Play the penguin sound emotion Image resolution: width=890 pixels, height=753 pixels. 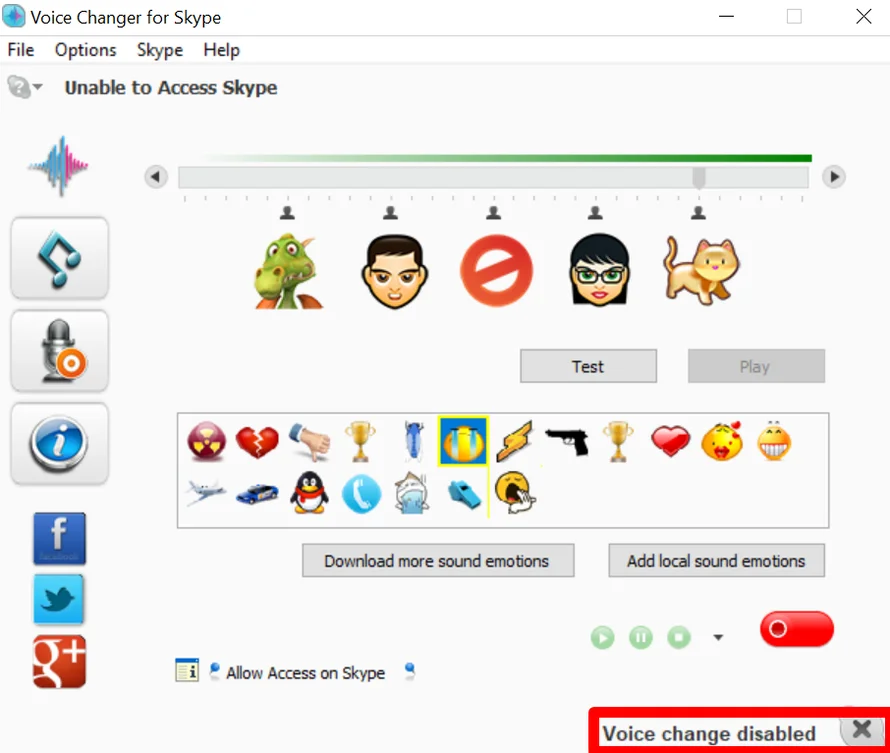309,493
